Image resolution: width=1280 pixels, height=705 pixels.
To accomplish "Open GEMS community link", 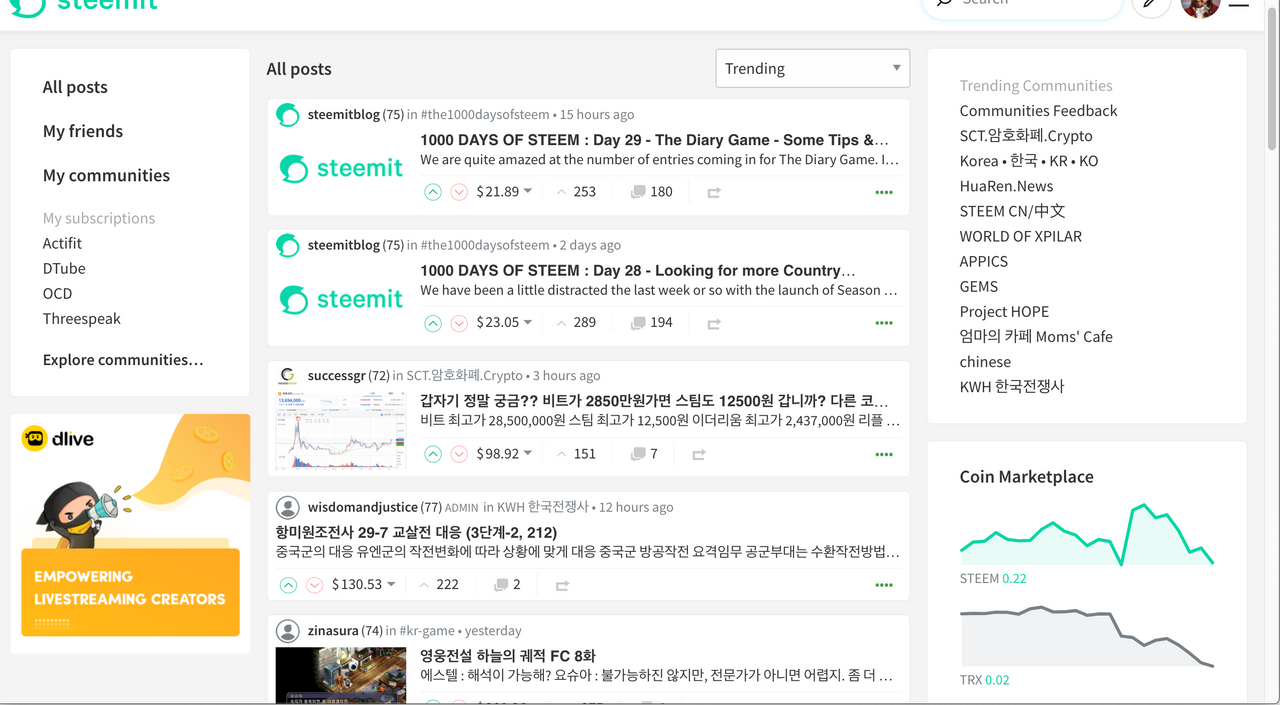I will point(979,286).
